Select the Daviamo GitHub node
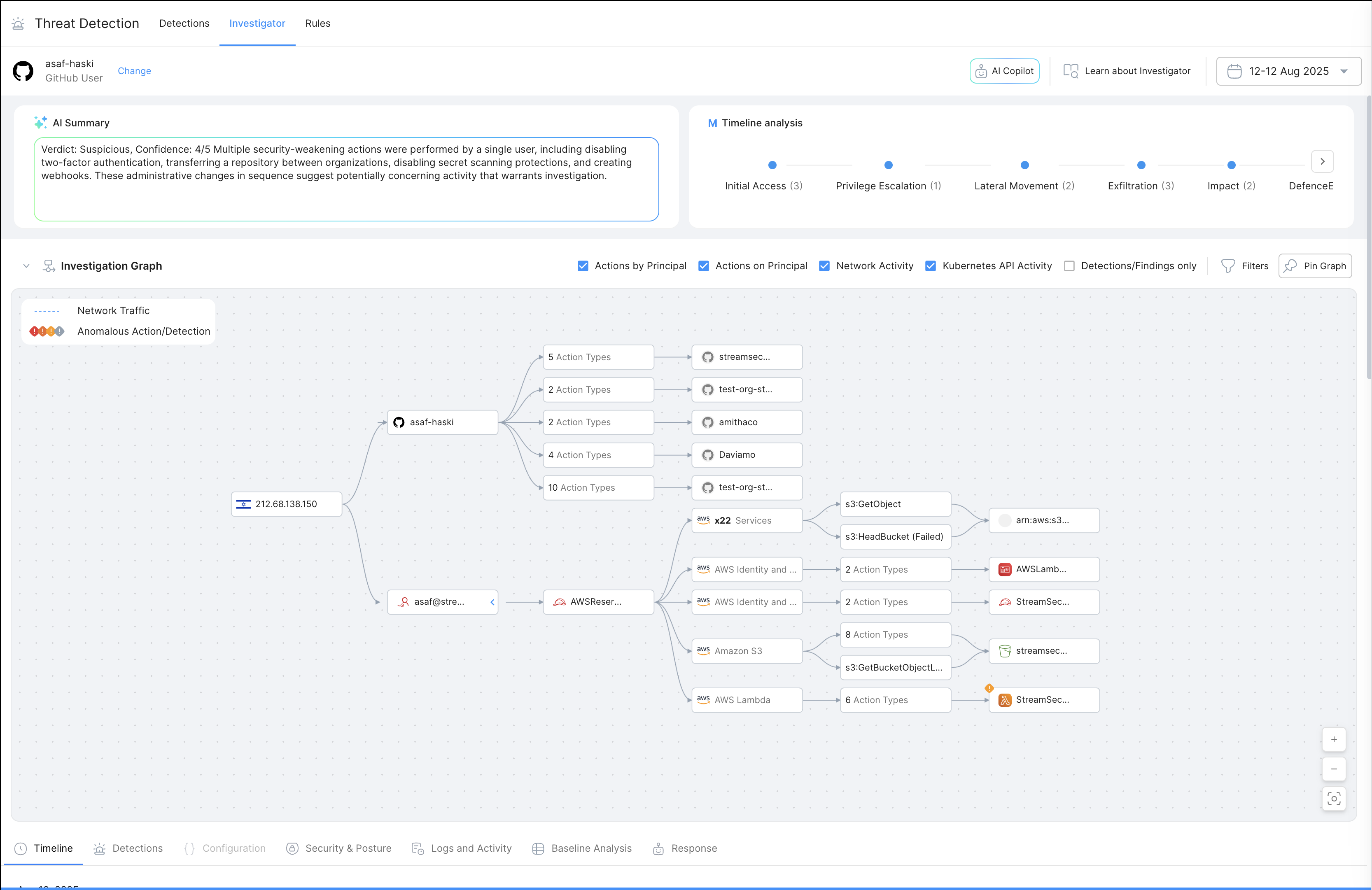Screen dimensions: 1372x890 [747, 455]
